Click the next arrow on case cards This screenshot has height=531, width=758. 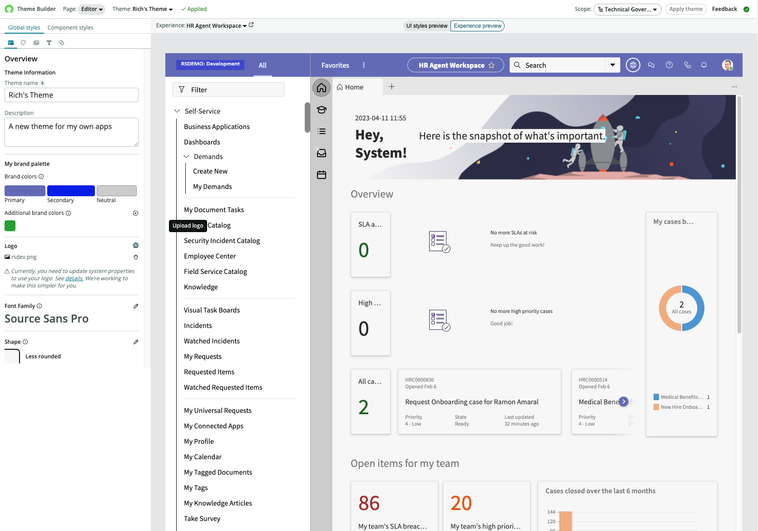tap(624, 401)
